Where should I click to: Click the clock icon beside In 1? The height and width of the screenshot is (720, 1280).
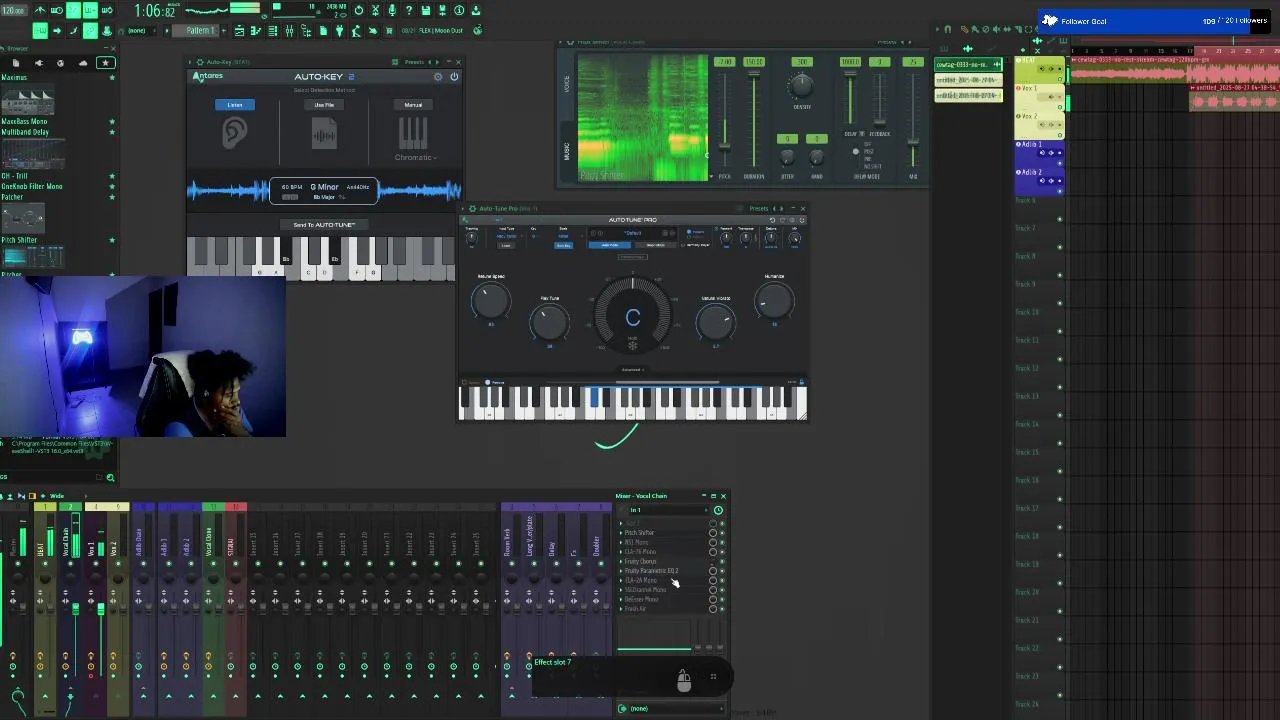coord(718,510)
